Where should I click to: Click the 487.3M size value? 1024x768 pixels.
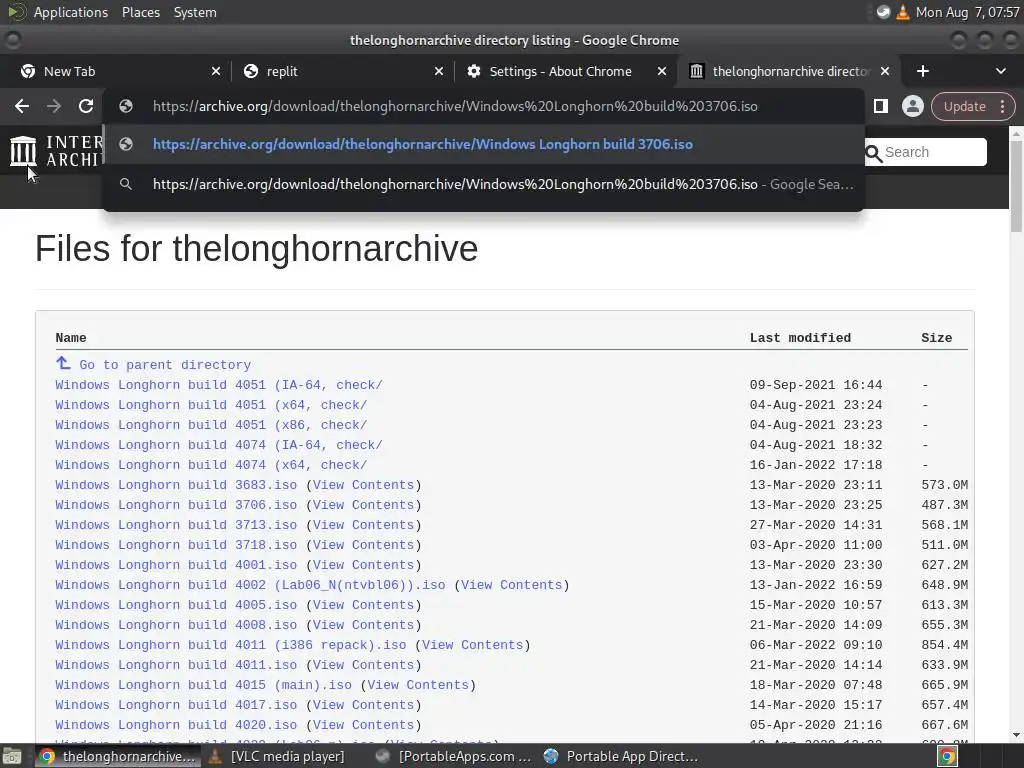(944, 505)
